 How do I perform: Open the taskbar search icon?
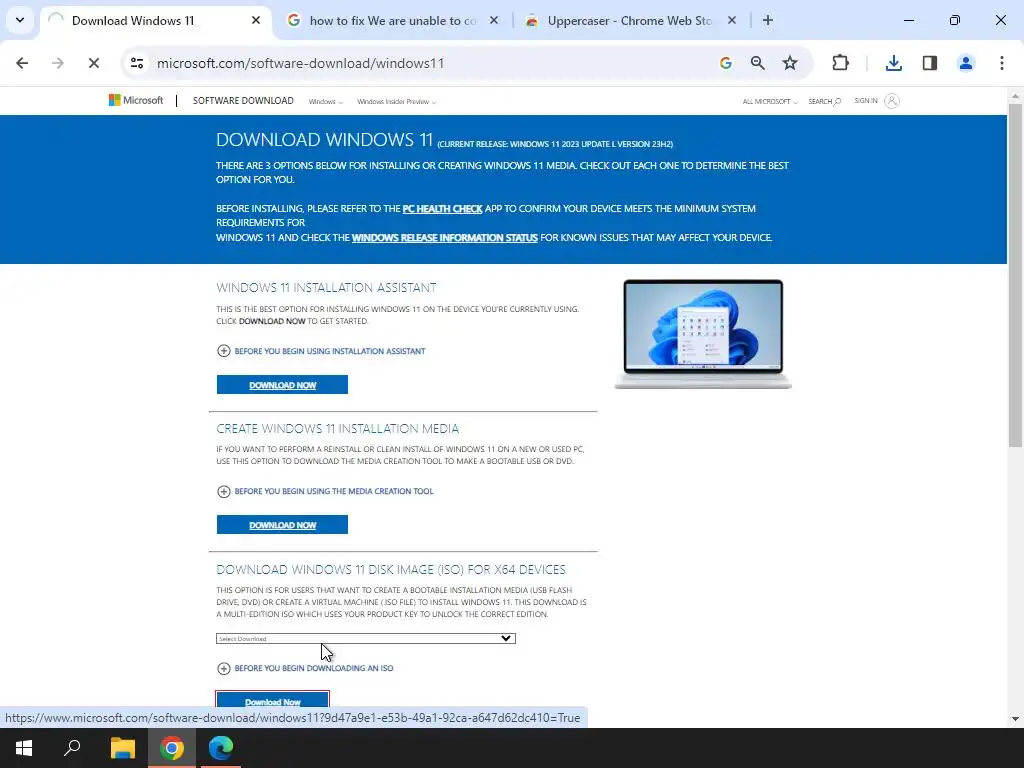pyautogui.click(x=72, y=748)
